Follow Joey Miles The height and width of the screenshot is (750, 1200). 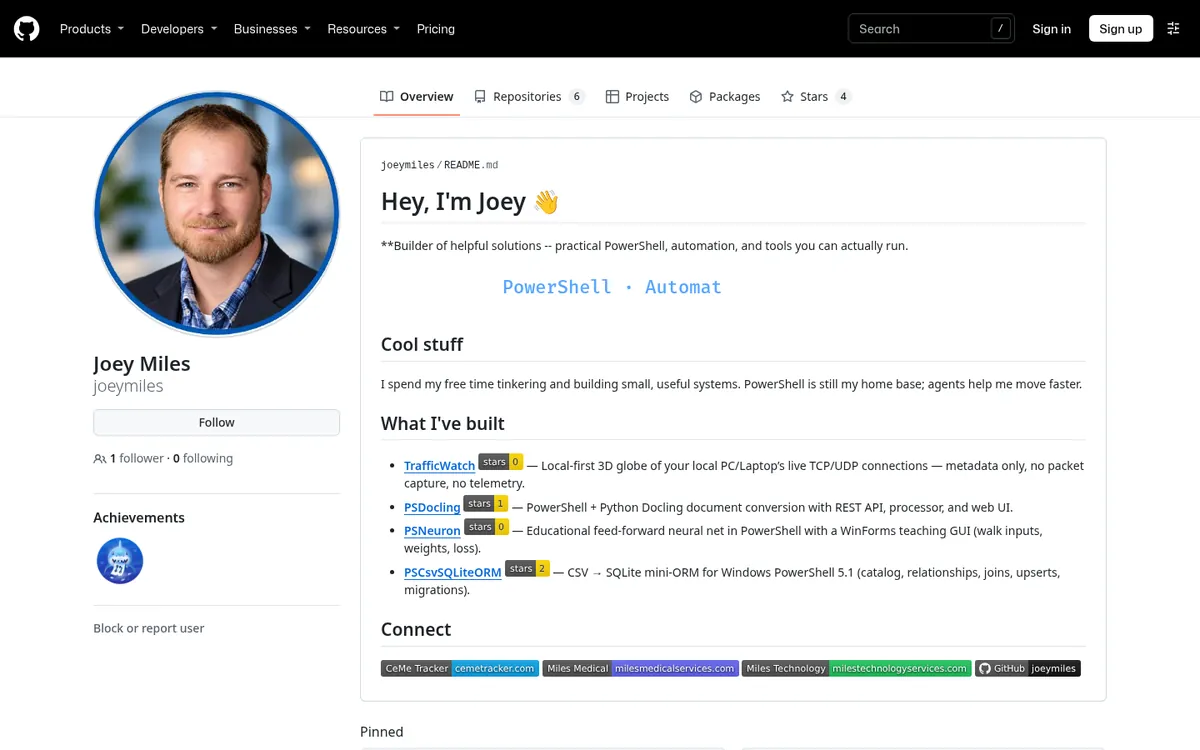217,423
